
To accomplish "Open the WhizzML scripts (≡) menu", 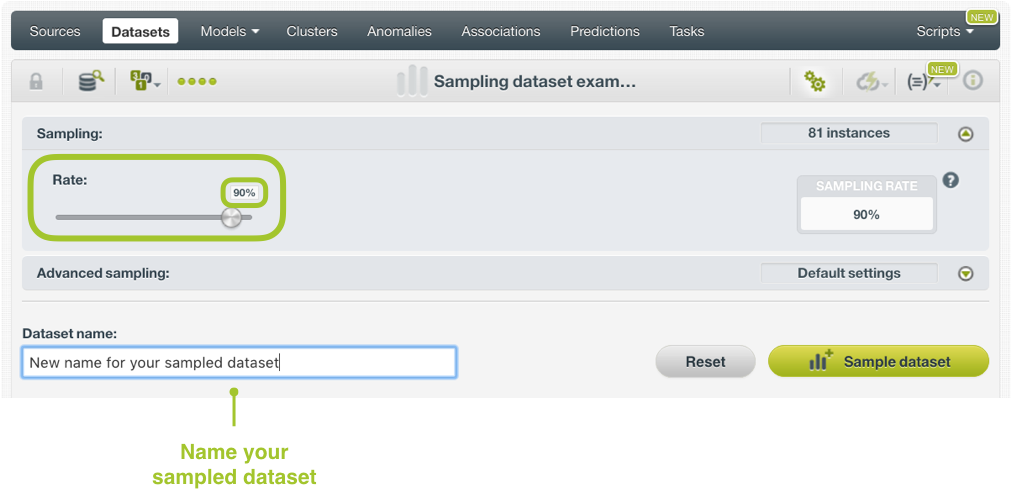I will click(922, 82).
